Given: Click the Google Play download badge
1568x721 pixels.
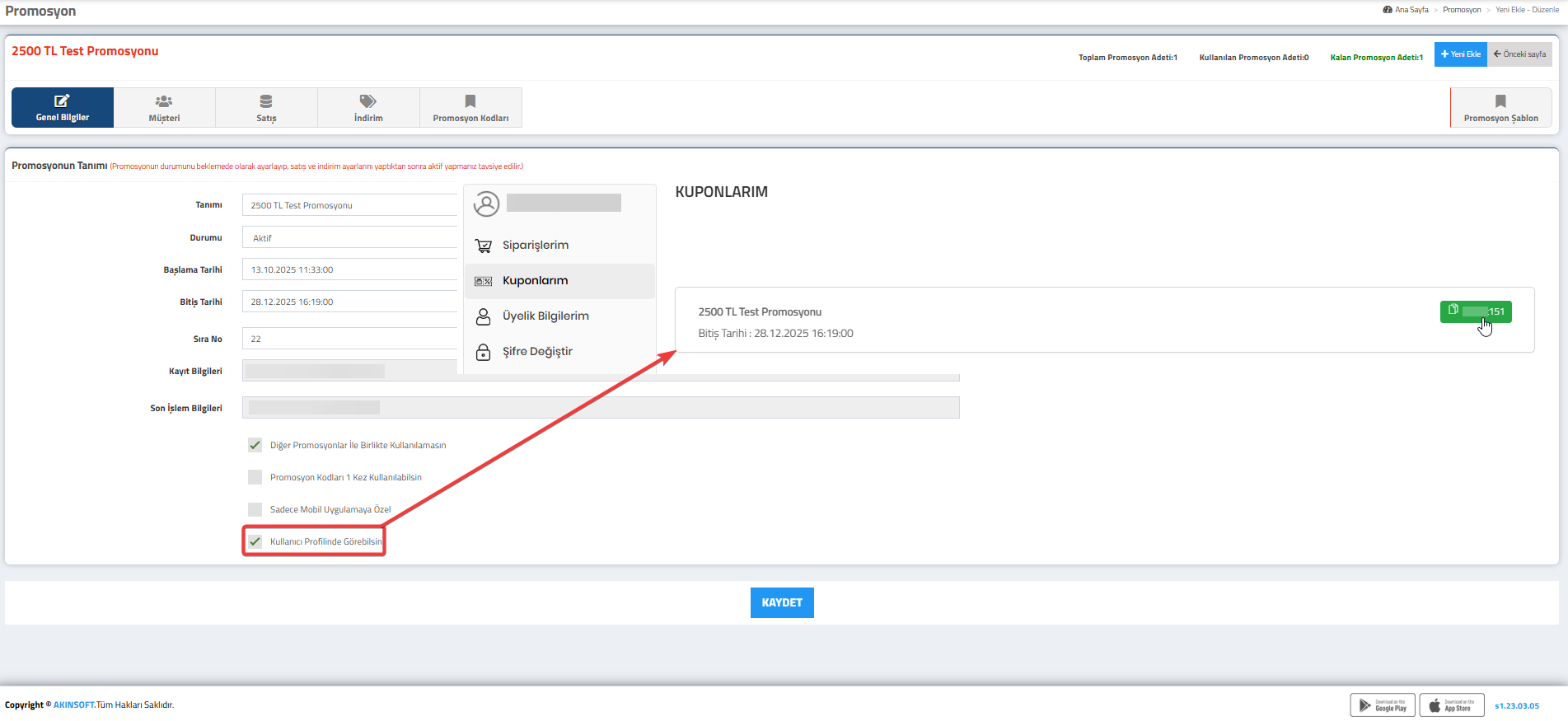Looking at the screenshot, I should (x=1383, y=705).
